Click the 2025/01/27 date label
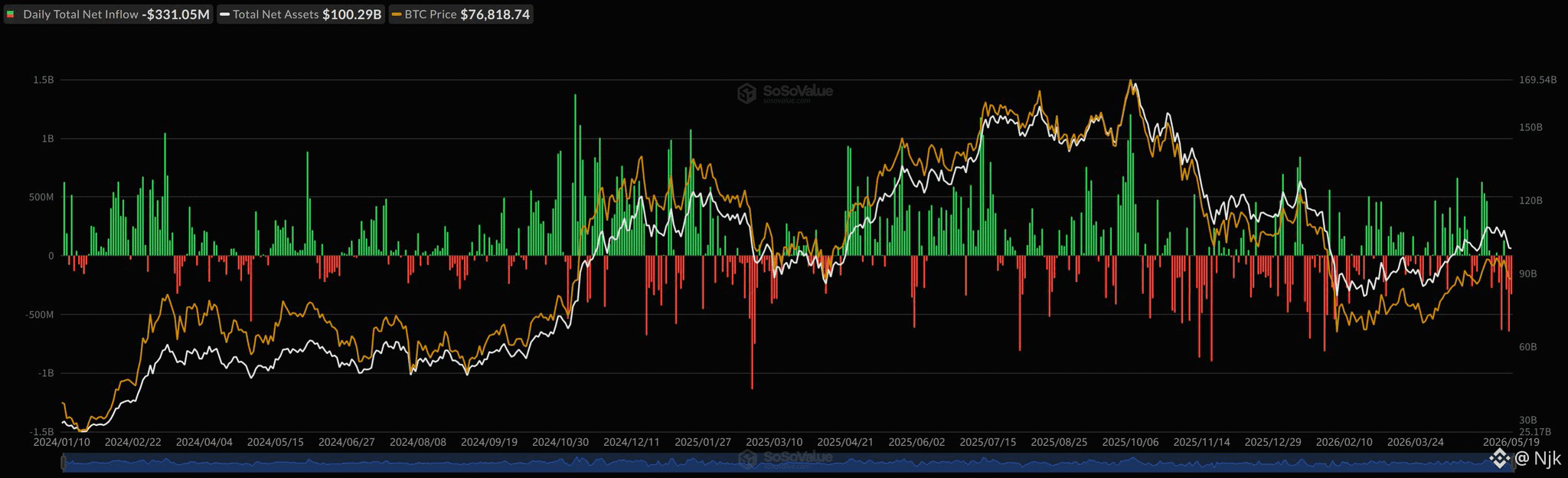Image resolution: width=1568 pixels, height=478 pixels. pyautogui.click(x=703, y=443)
